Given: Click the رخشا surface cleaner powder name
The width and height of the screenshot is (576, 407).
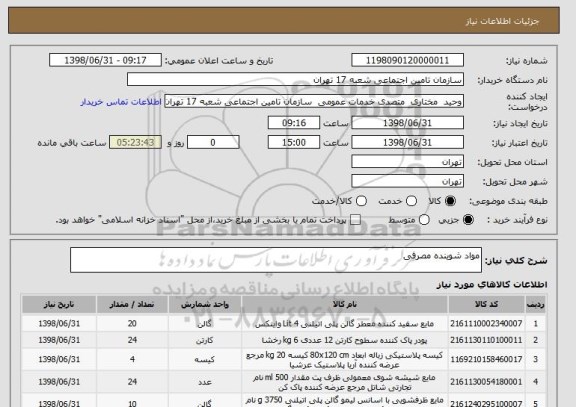Looking at the screenshot, I should 344,340.
